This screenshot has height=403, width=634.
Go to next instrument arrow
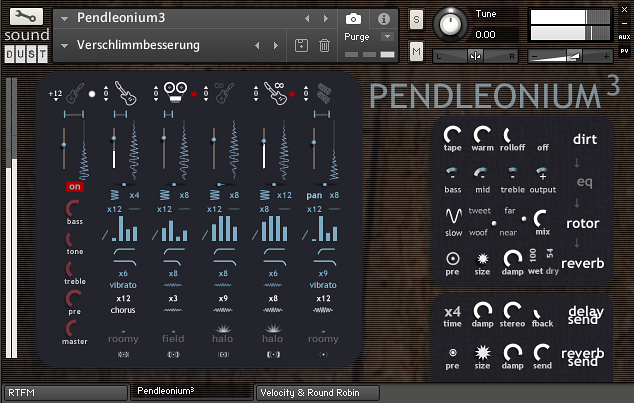[325, 19]
